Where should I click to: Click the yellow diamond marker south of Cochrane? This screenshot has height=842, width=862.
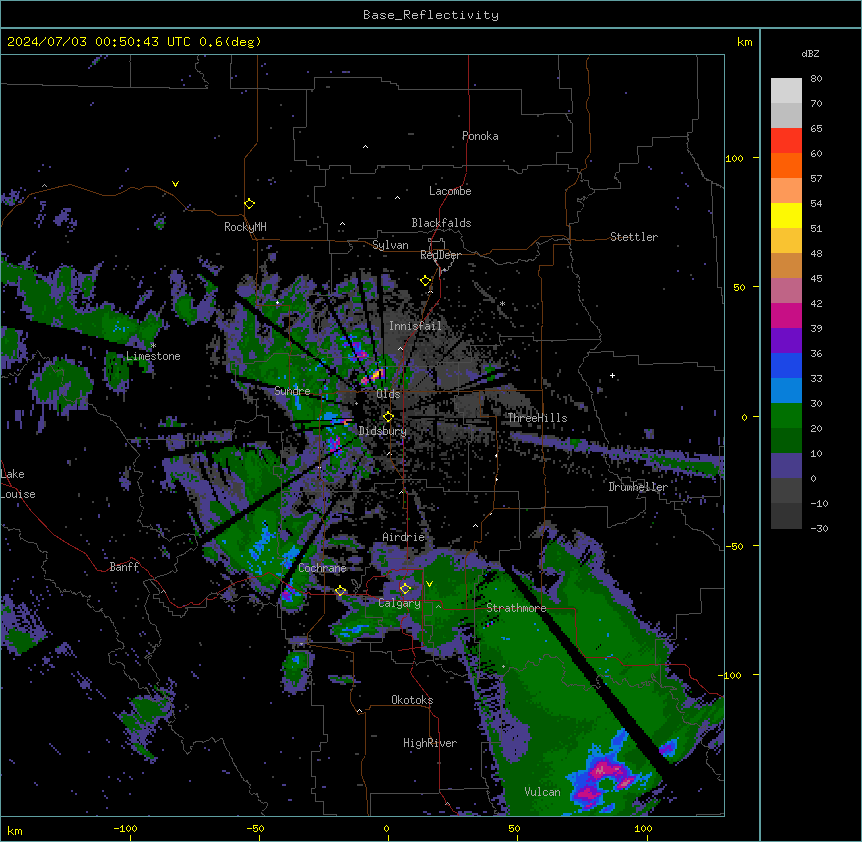tap(340, 591)
